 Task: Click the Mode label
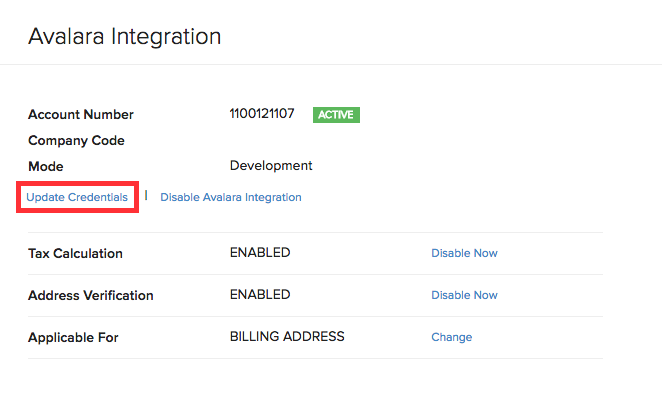tap(46, 166)
